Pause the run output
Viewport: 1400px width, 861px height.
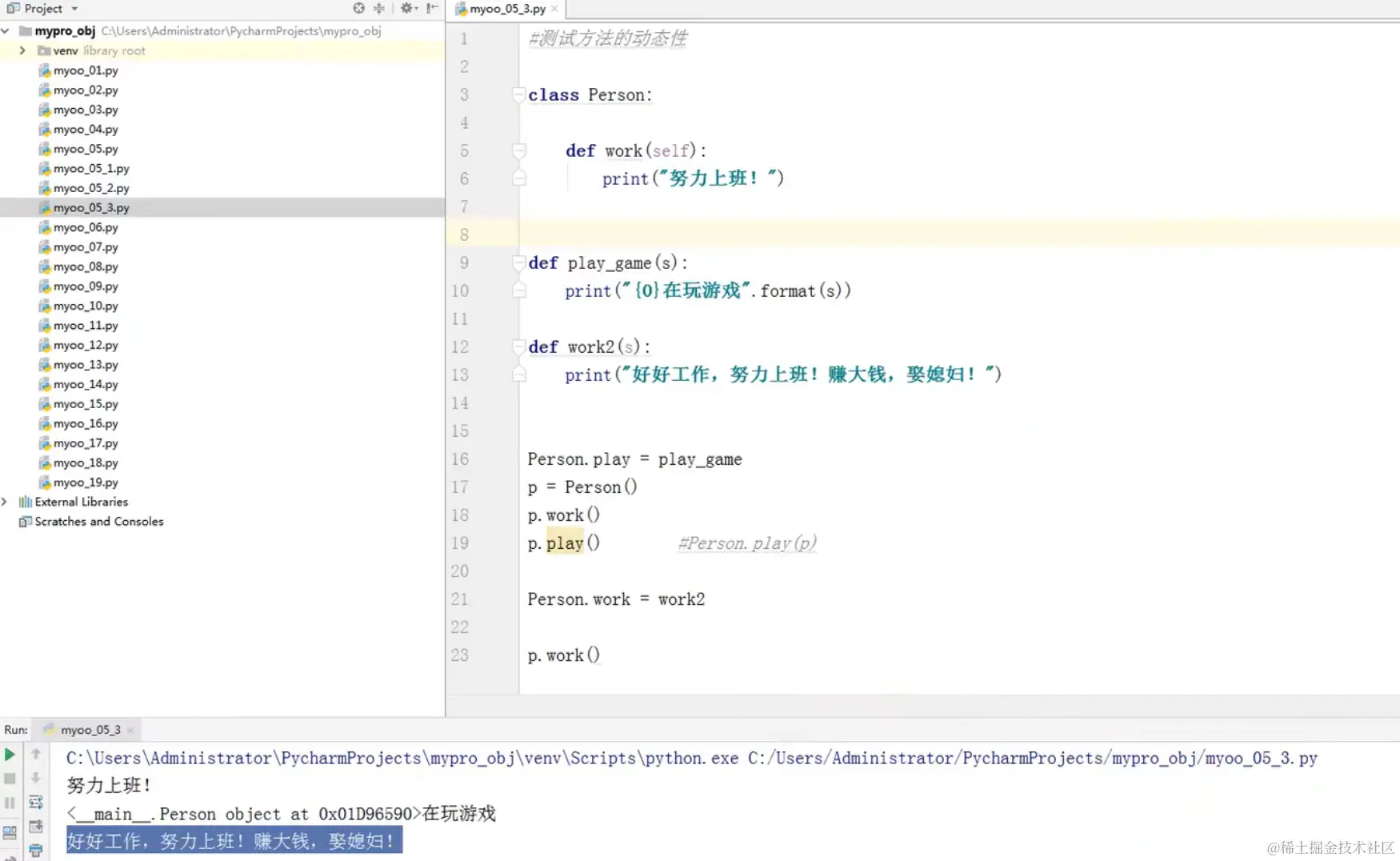10,803
